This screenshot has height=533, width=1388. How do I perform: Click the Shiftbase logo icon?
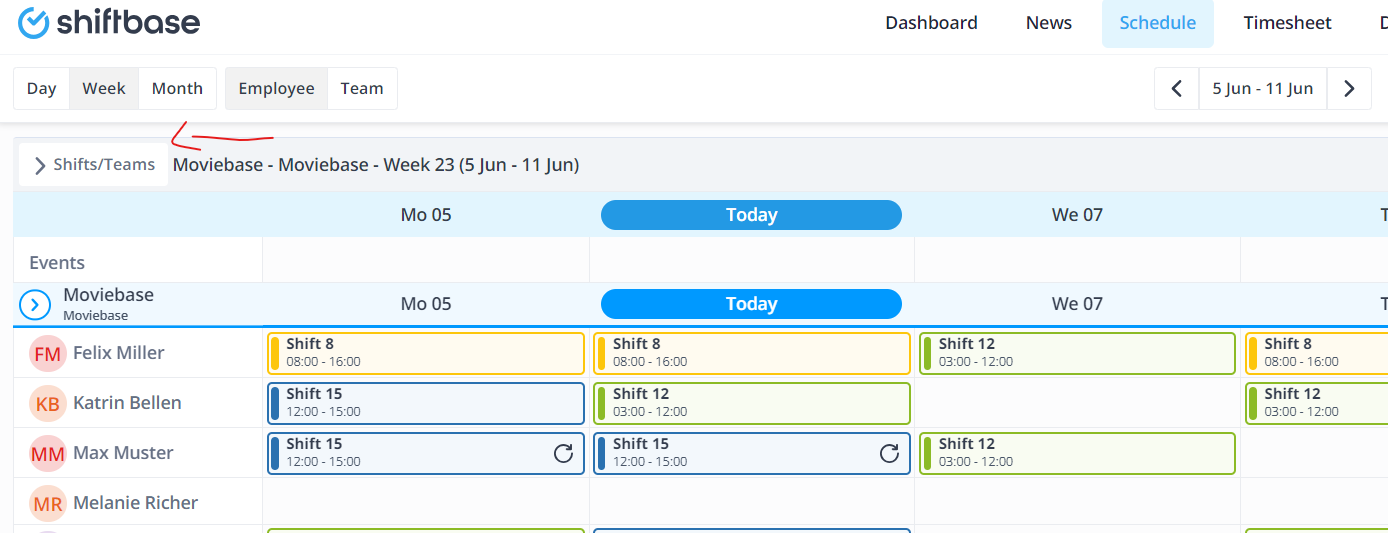34,23
